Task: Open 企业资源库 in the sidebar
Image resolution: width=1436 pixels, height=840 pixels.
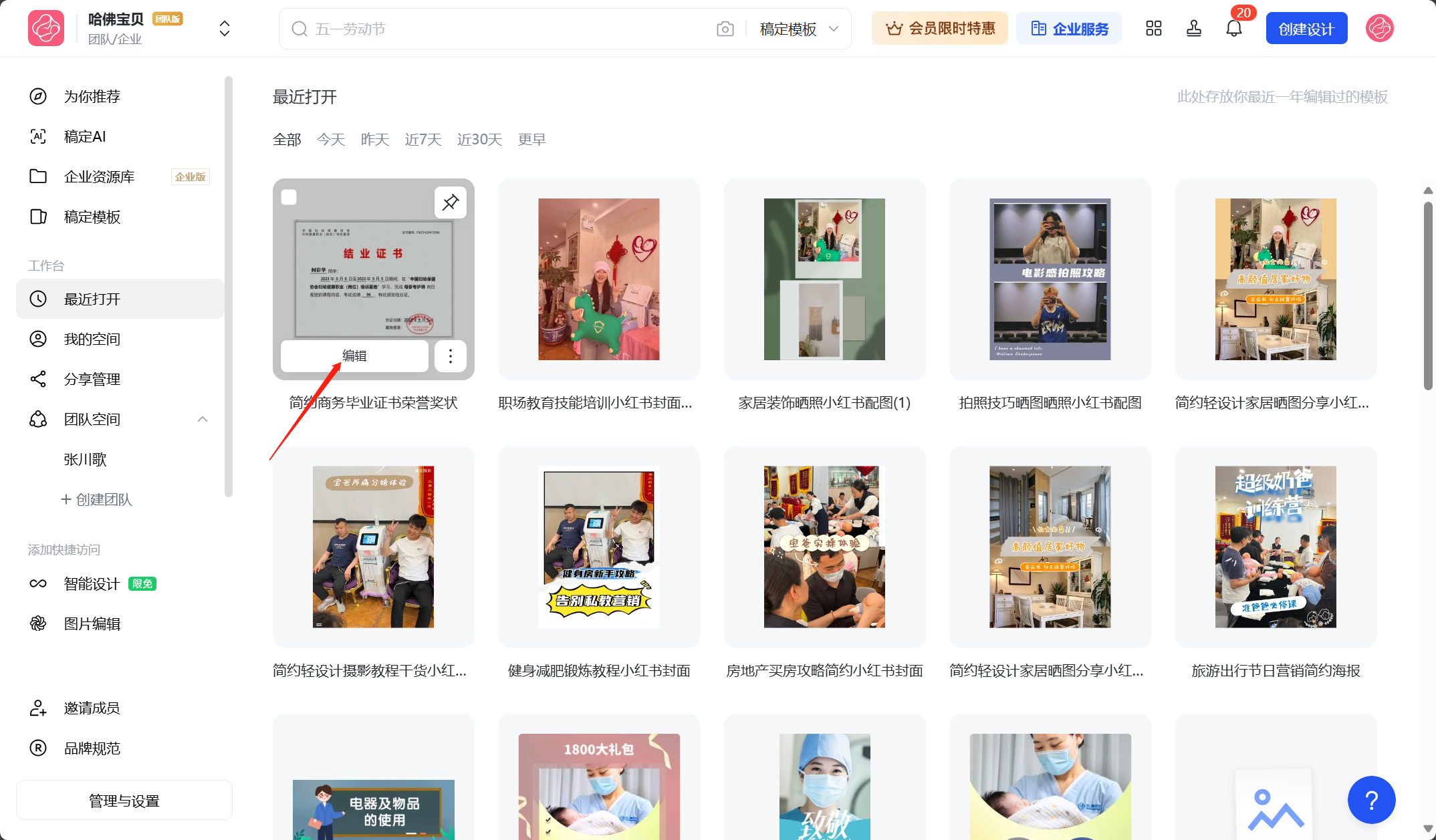Action: [x=99, y=176]
